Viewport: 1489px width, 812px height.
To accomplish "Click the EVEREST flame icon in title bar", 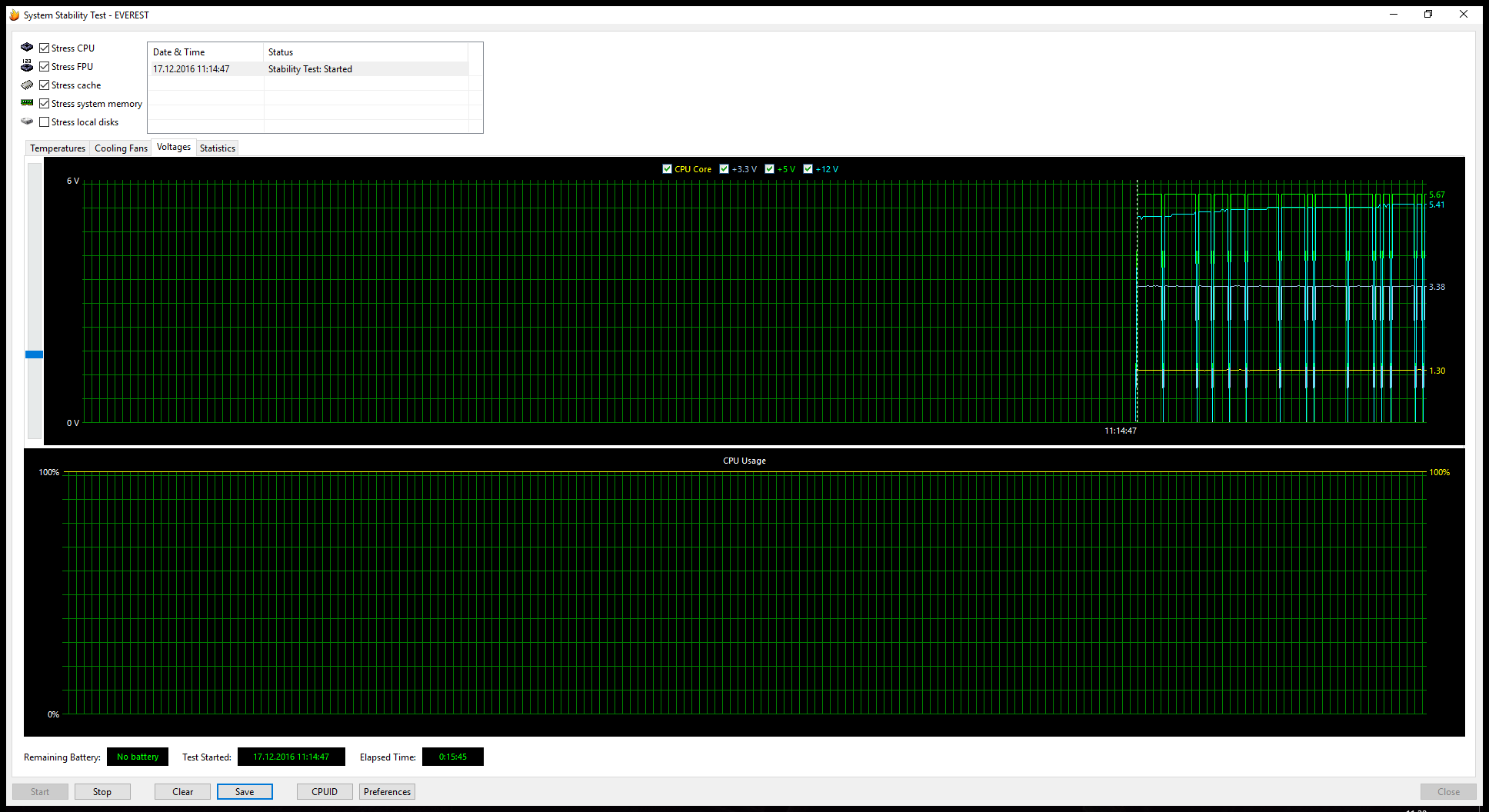I will (14, 15).
